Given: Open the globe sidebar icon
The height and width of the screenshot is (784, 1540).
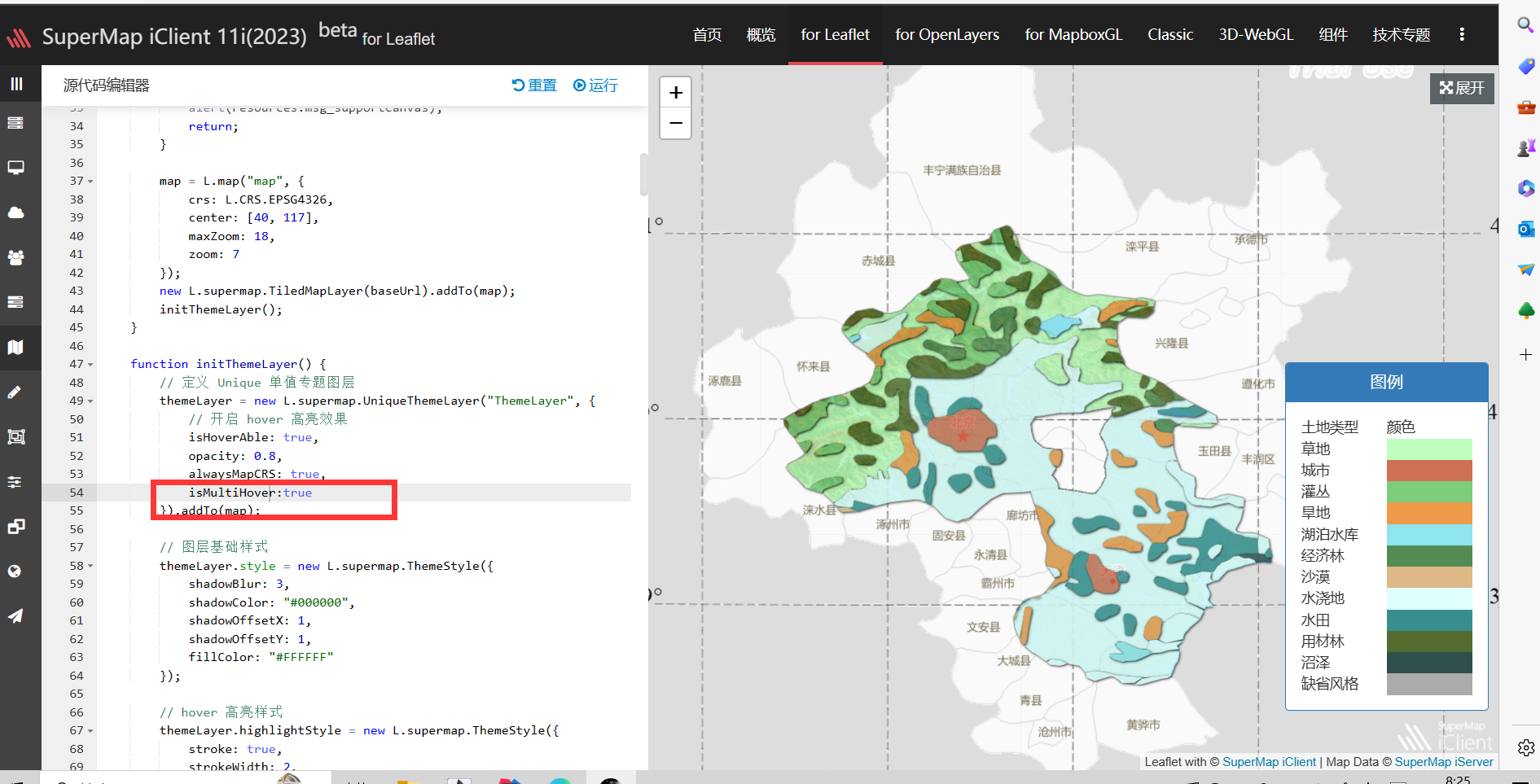Looking at the screenshot, I should point(15,571).
